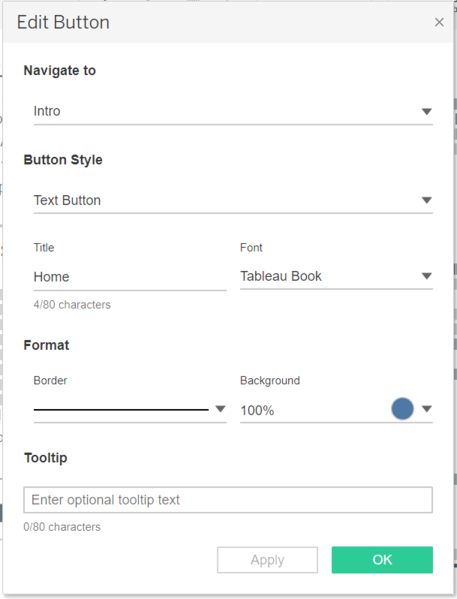Click the Format section heading

(47, 345)
